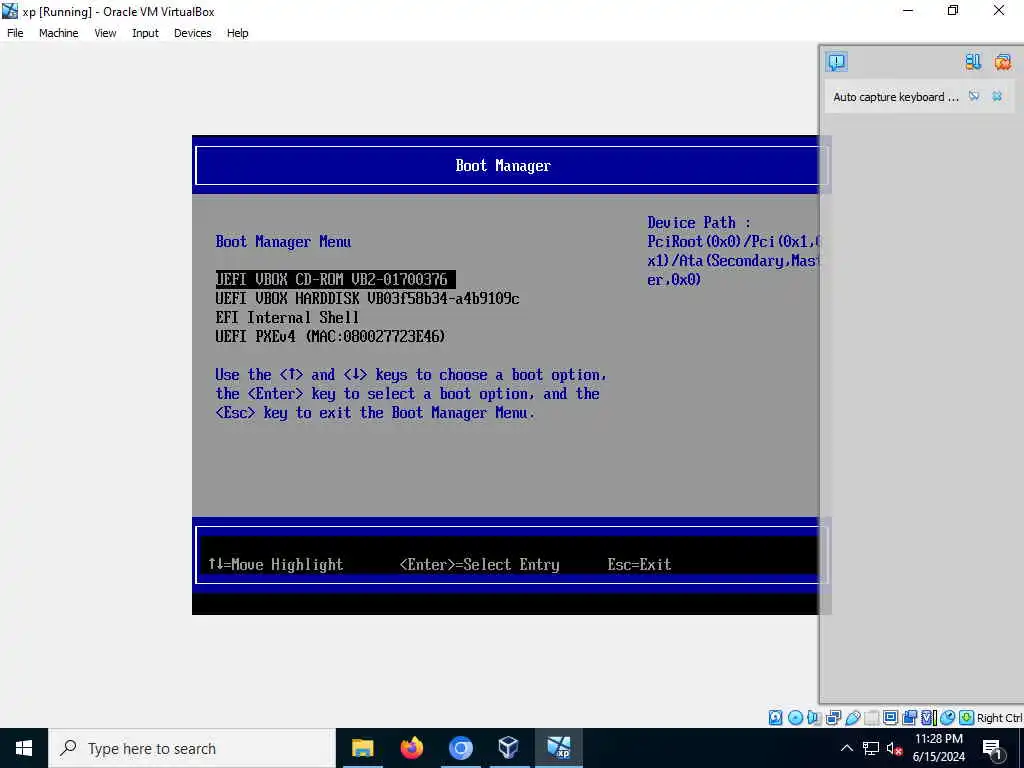Select UEFI VBOX HARDDISK boot entry
This screenshot has width=1024, height=768.
pos(368,298)
